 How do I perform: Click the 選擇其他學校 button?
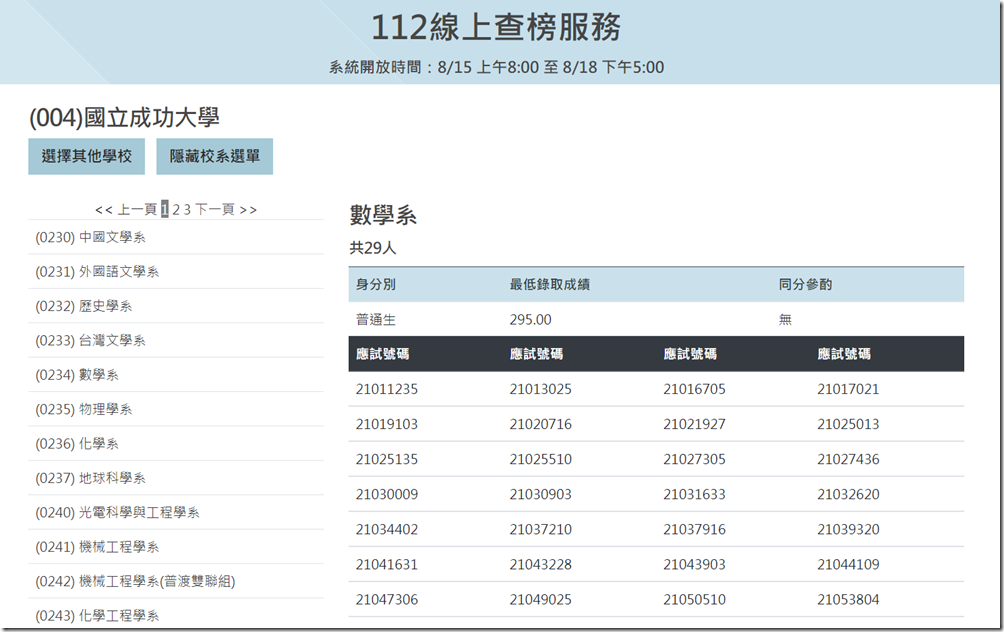pyautogui.click(x=86, y=157)
